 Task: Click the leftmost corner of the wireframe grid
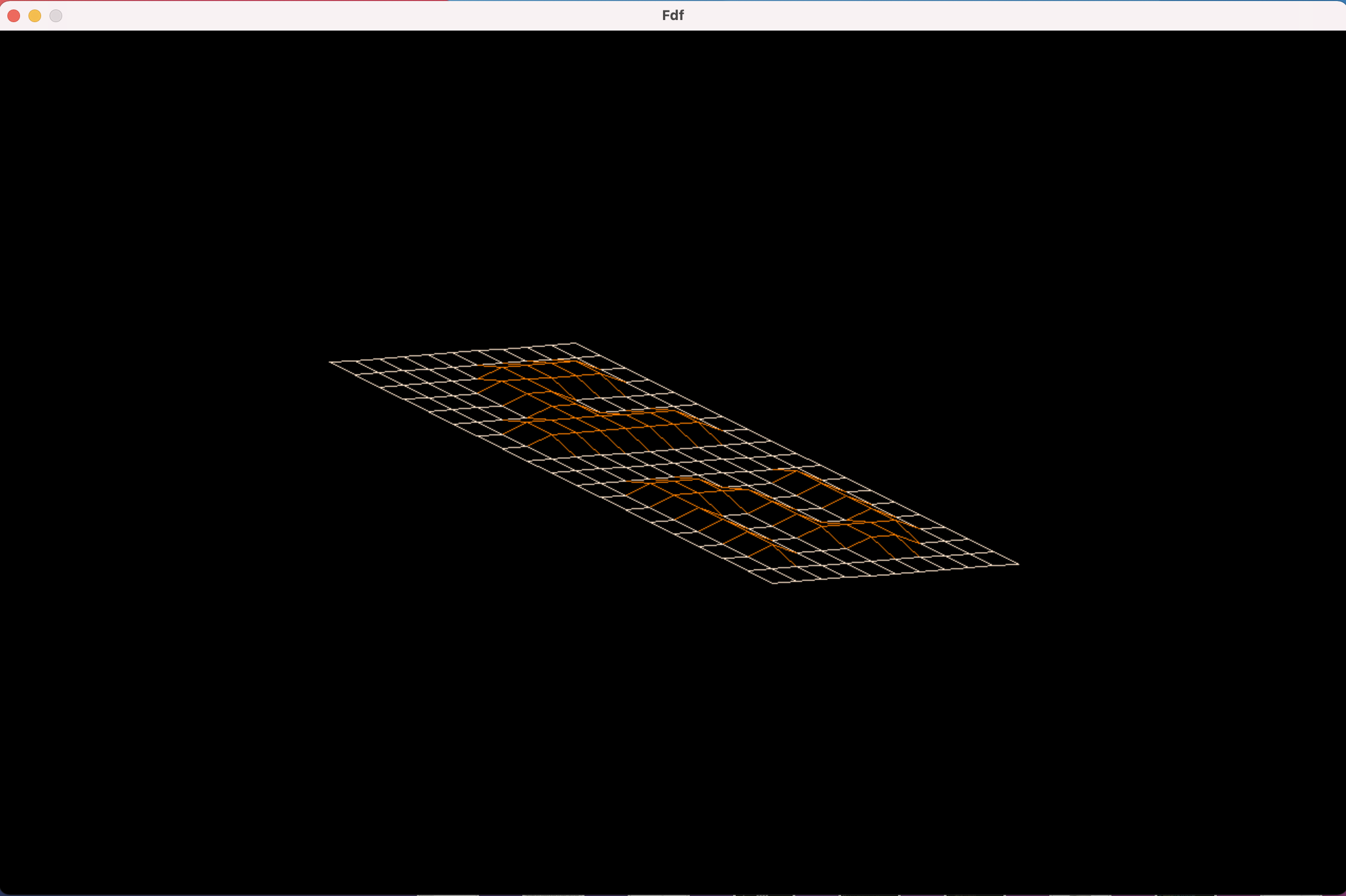(330, 362)
